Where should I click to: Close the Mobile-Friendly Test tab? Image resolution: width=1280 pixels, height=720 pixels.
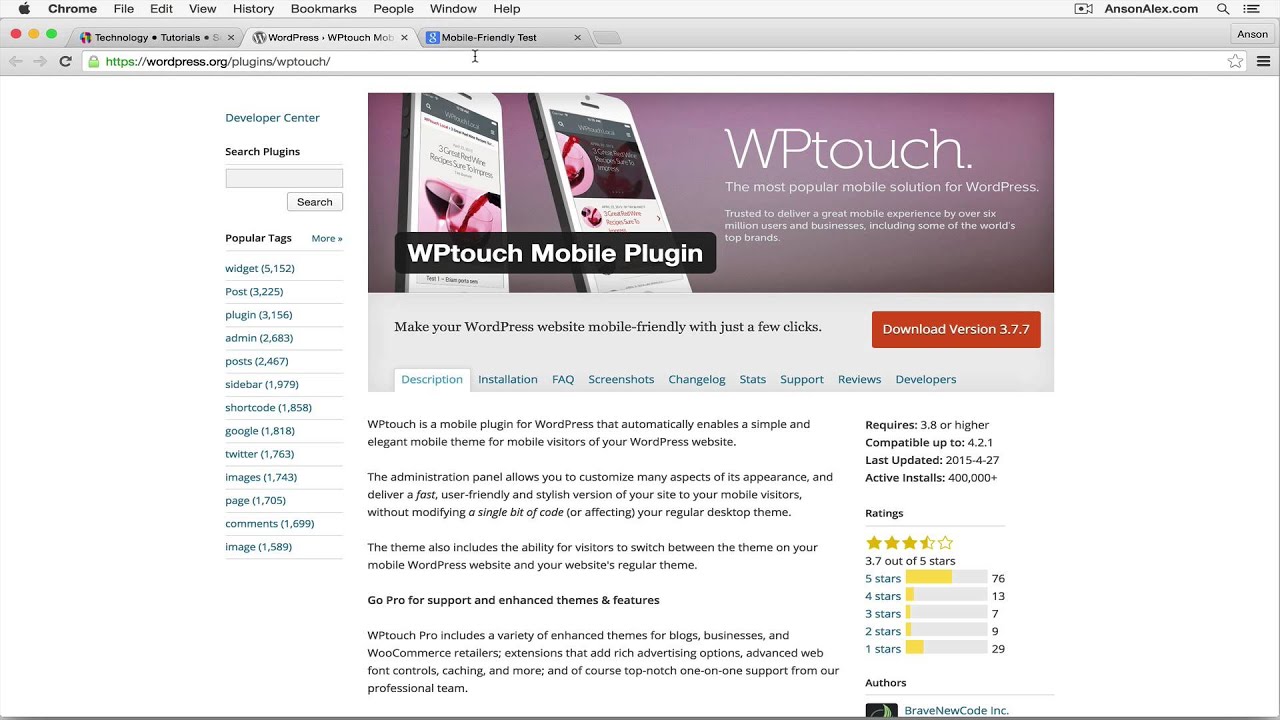pyautogui.click(x=577, y=37)
